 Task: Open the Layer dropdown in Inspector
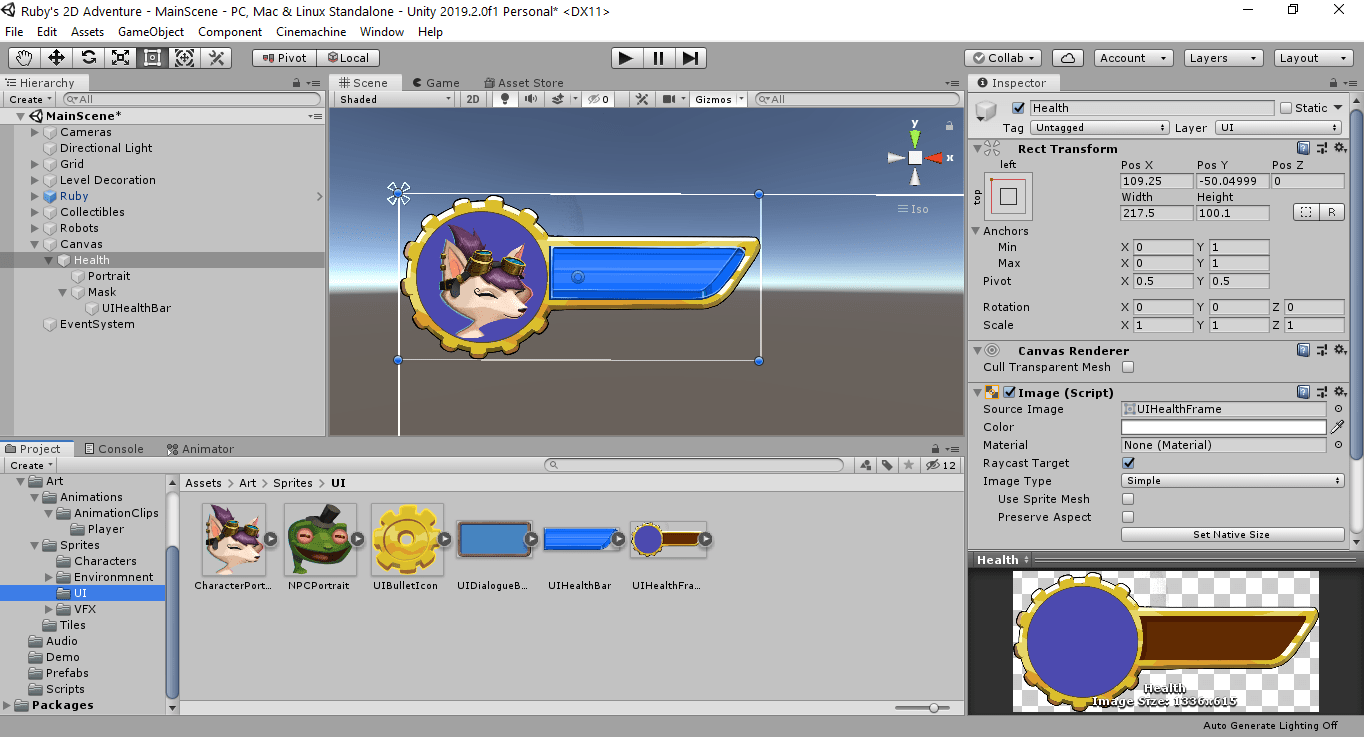(1278, 128)
